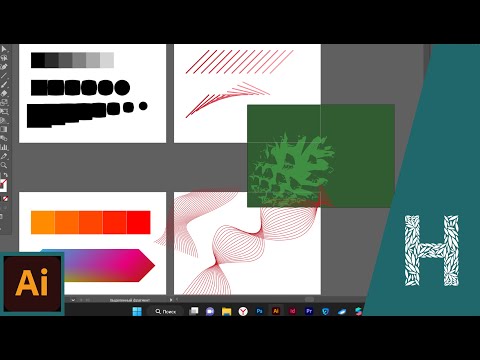Click the fill and stroke color box
The width and height of the screenshot is (480, 360).
pyautogui.click(x=3, y=185)
